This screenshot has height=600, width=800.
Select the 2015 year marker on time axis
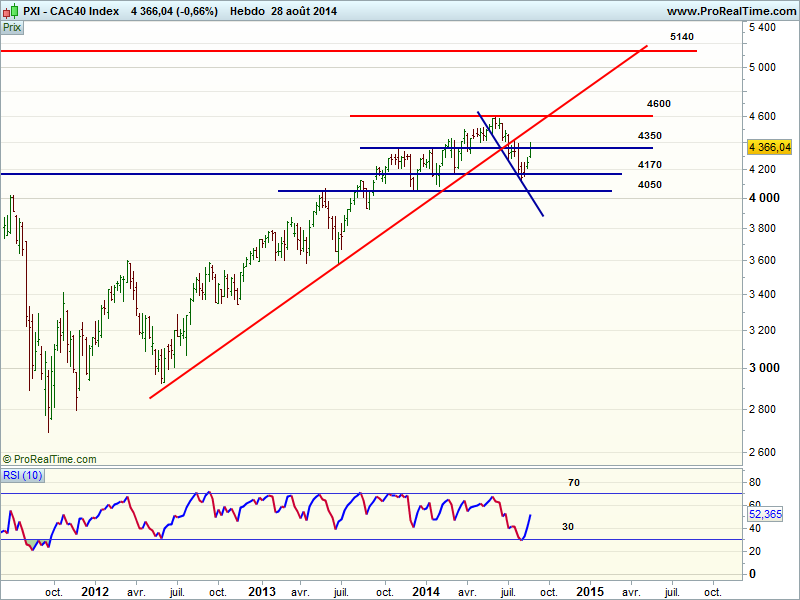(590, 590)
